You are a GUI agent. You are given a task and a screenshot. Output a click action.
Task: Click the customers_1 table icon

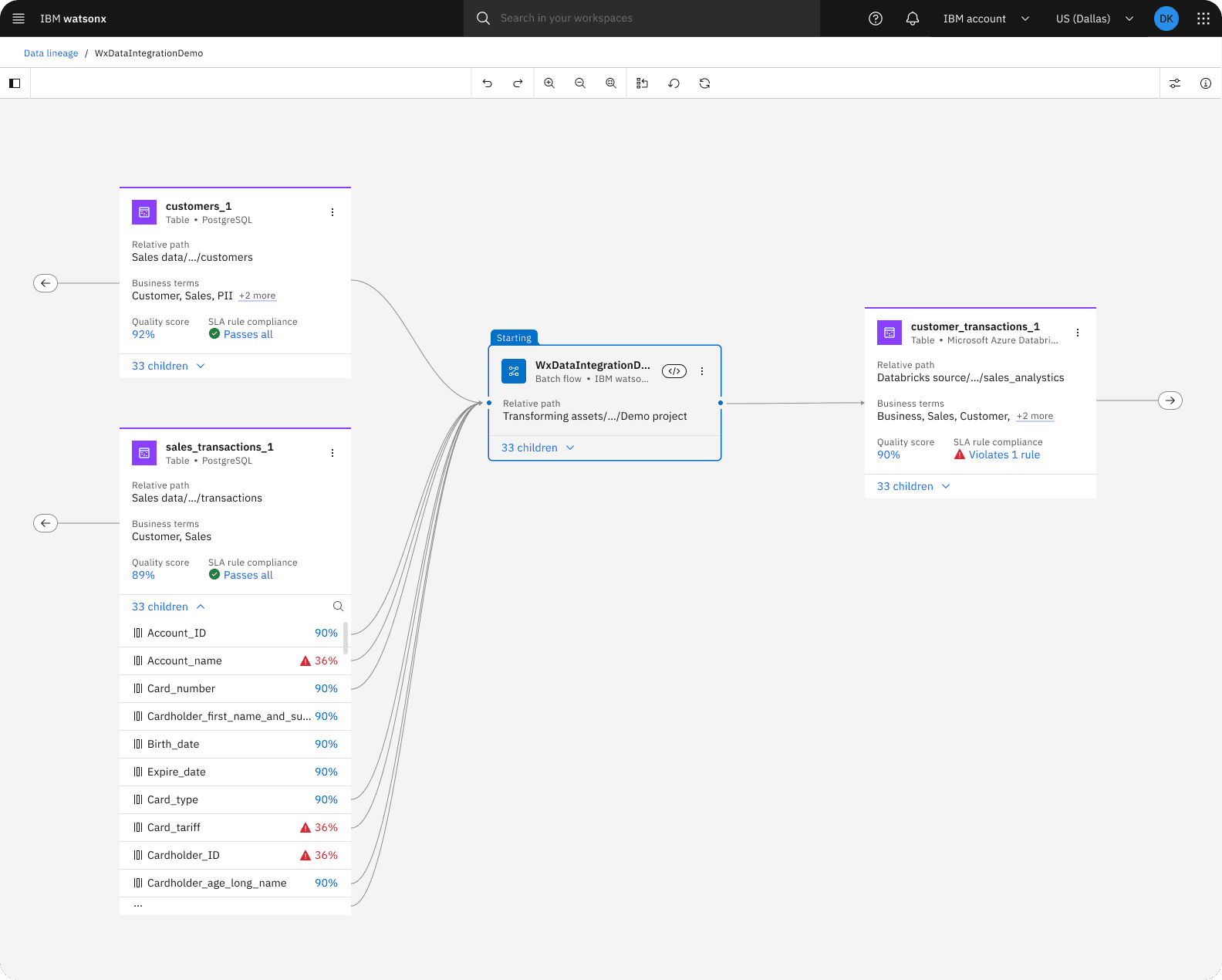pyautogui.click(x=144, y=212)
